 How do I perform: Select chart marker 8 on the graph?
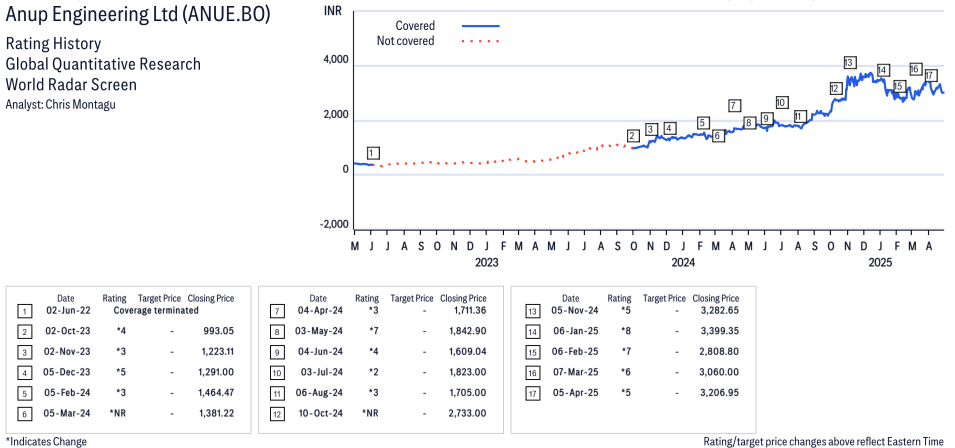point(749,123)
